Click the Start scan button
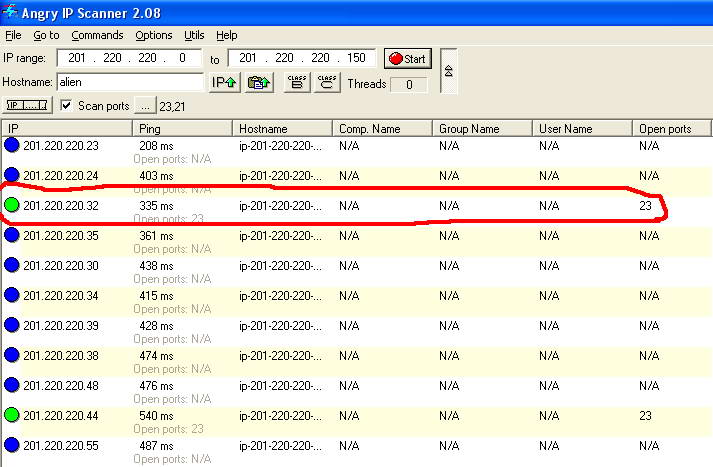This screenshot has width=713, height=467. (407, 59)
